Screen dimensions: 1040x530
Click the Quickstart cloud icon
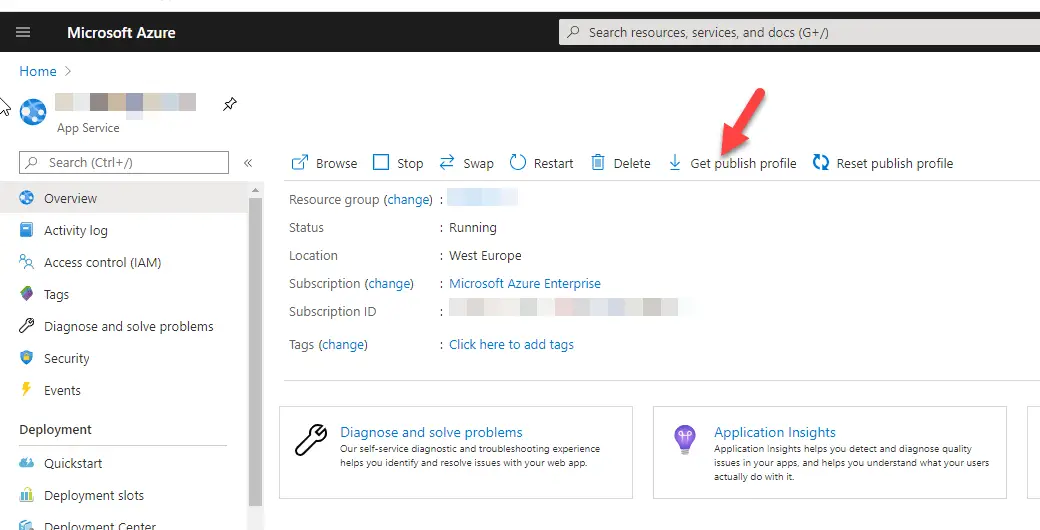[27, 462]
